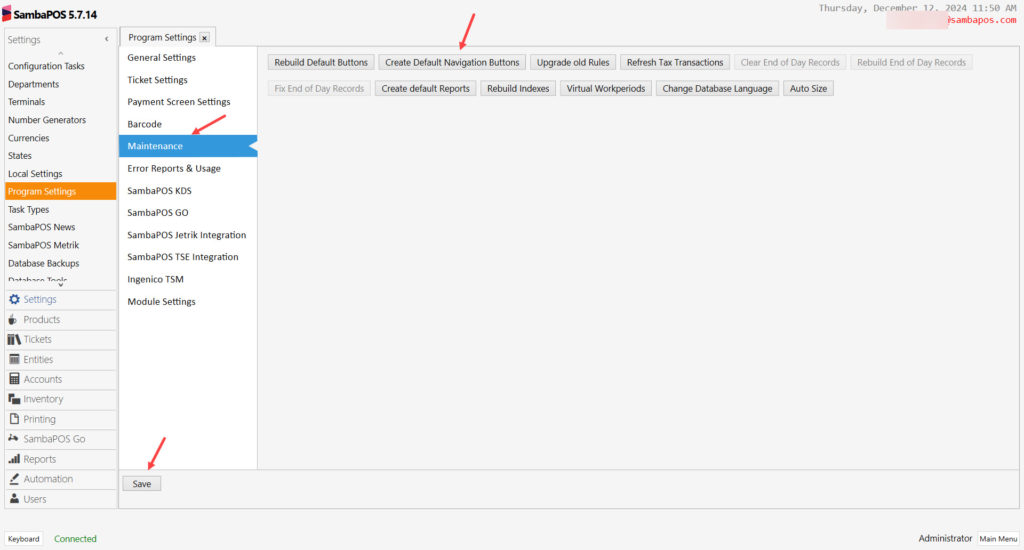Open Task Types in sidebar
This screenshot has width=1024, height=550.
point(60,210)
